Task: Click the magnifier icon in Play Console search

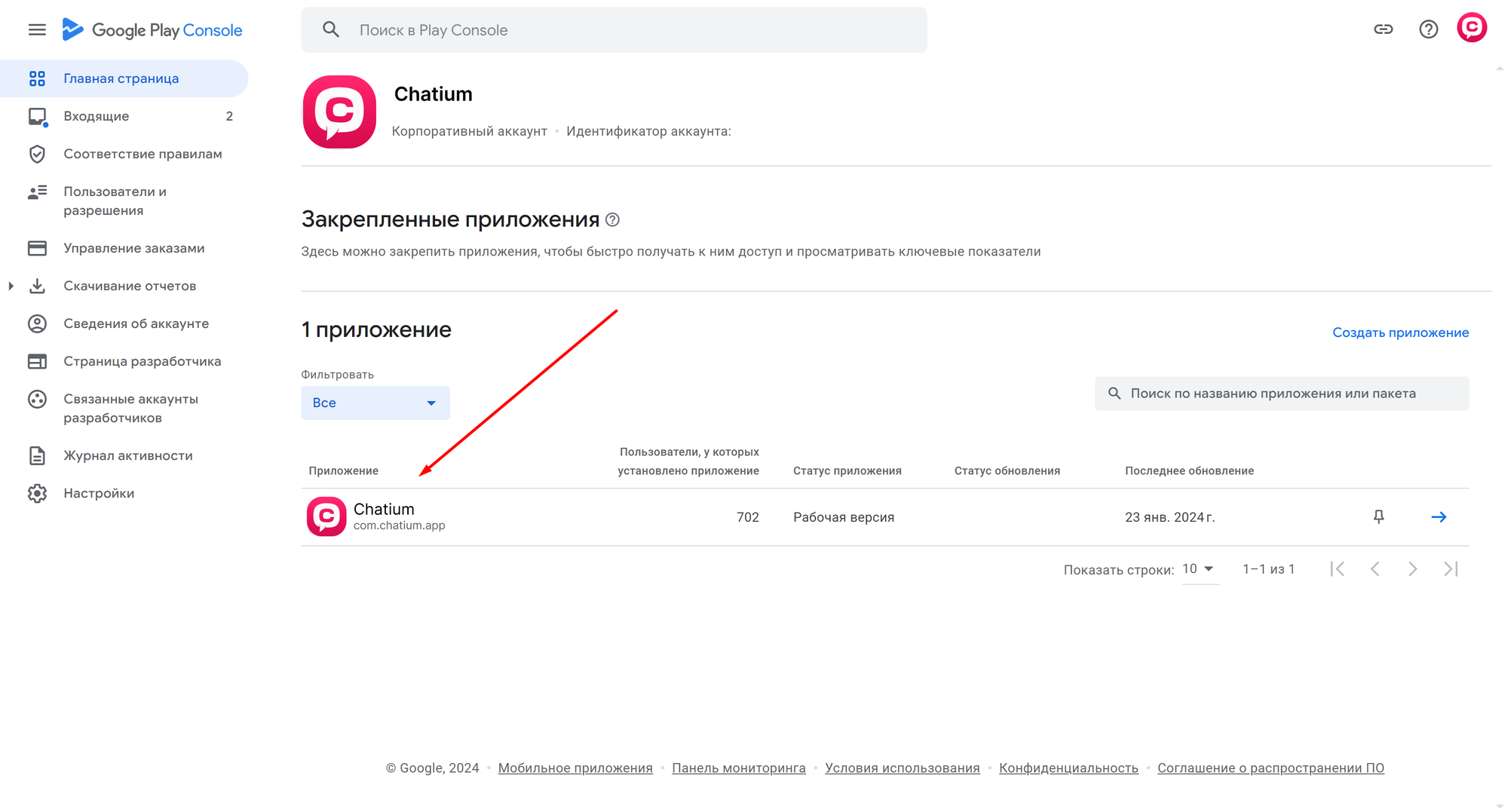Action: click(x=331, y=30)
